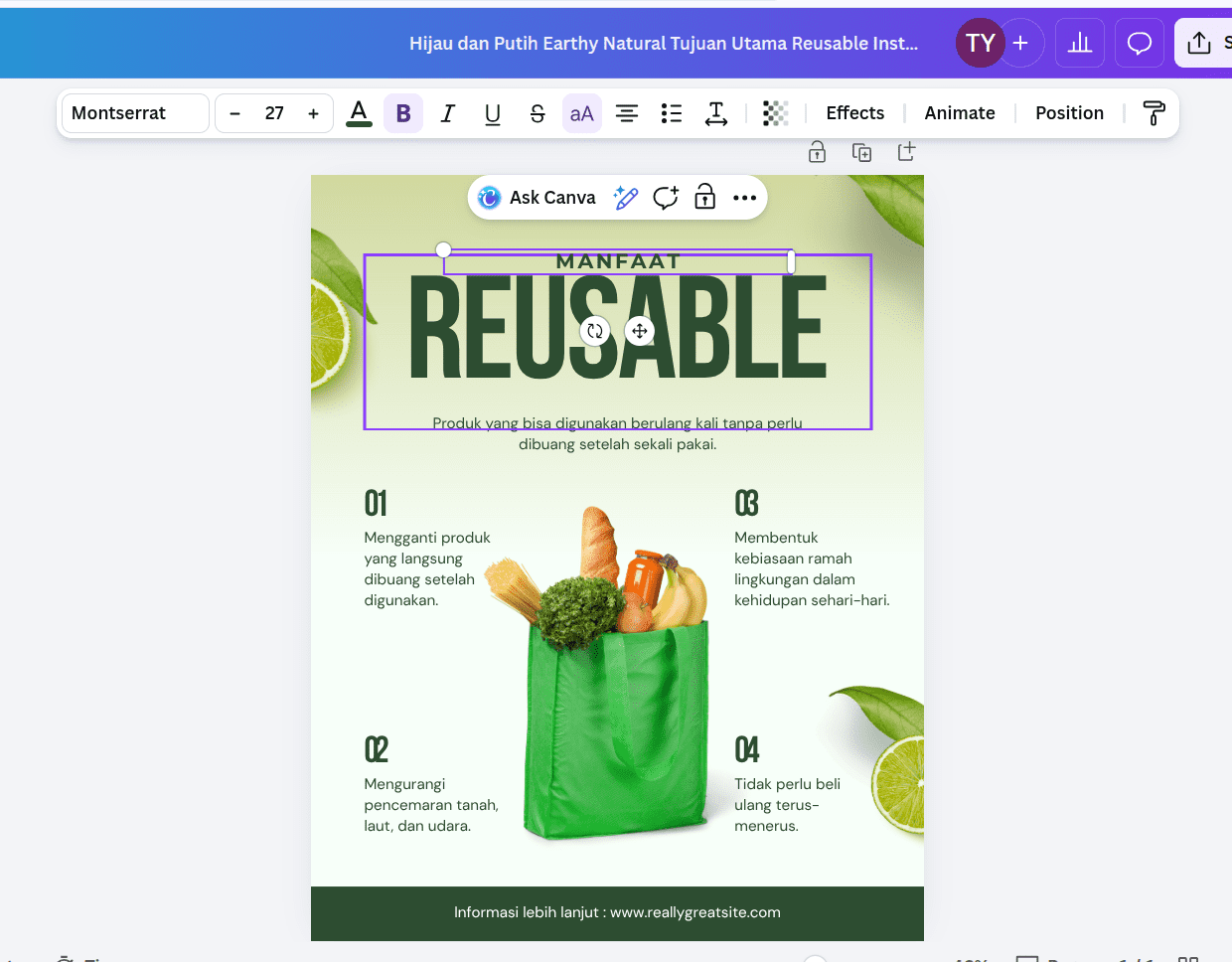1232x962 pixels.
Task: Open more options in floating toolbar
Action: (744, 198)
